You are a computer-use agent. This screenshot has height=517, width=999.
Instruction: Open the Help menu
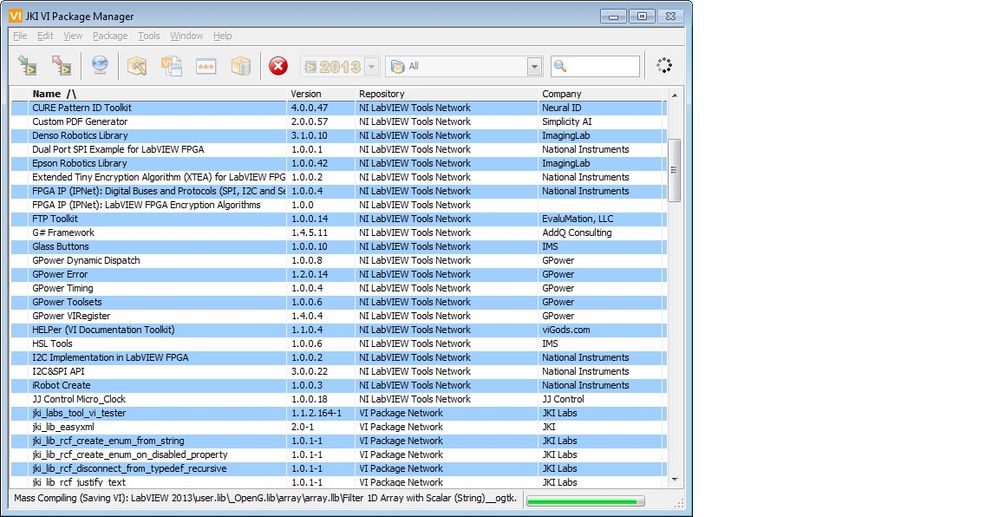coord(222,36)
